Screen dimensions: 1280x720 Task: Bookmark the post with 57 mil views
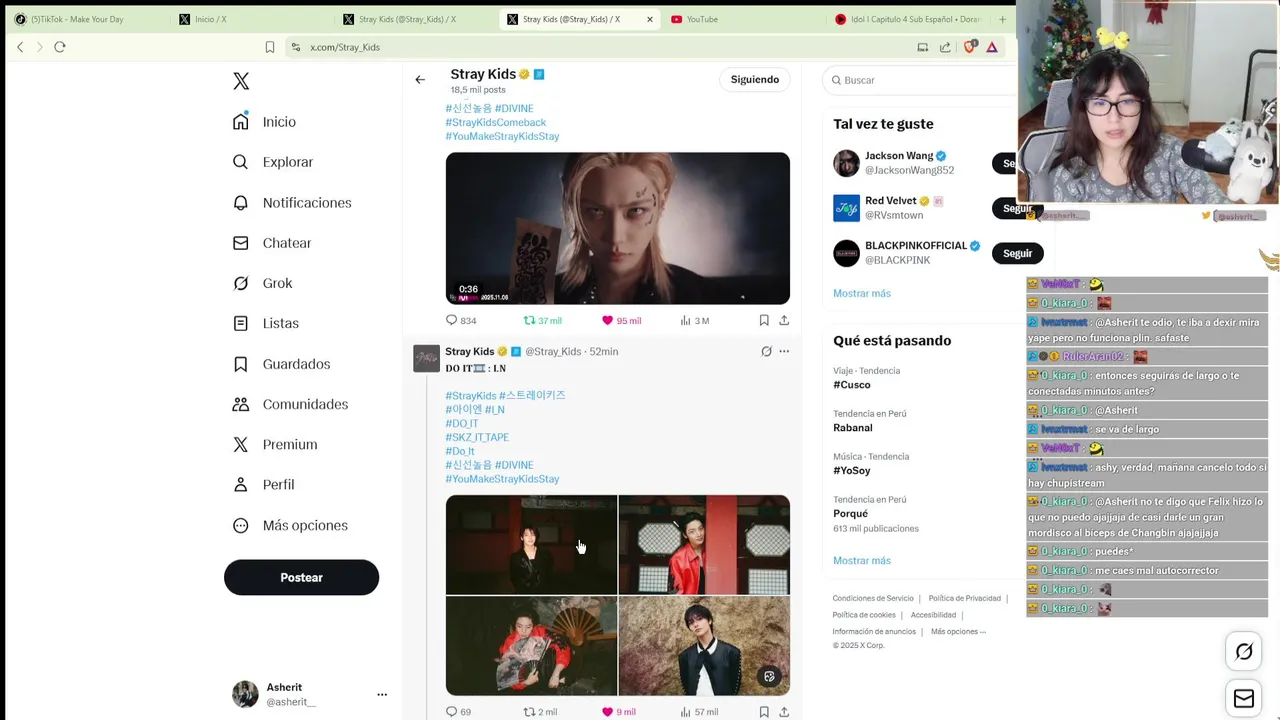click(764, 712)
